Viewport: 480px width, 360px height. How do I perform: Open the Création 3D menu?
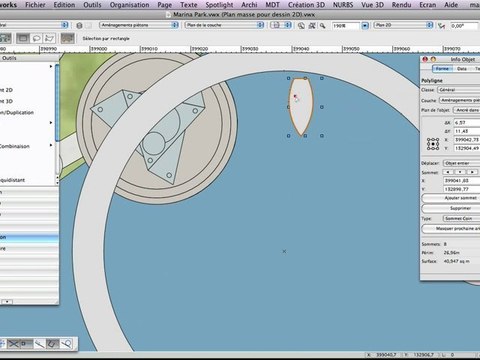[306, 5]
